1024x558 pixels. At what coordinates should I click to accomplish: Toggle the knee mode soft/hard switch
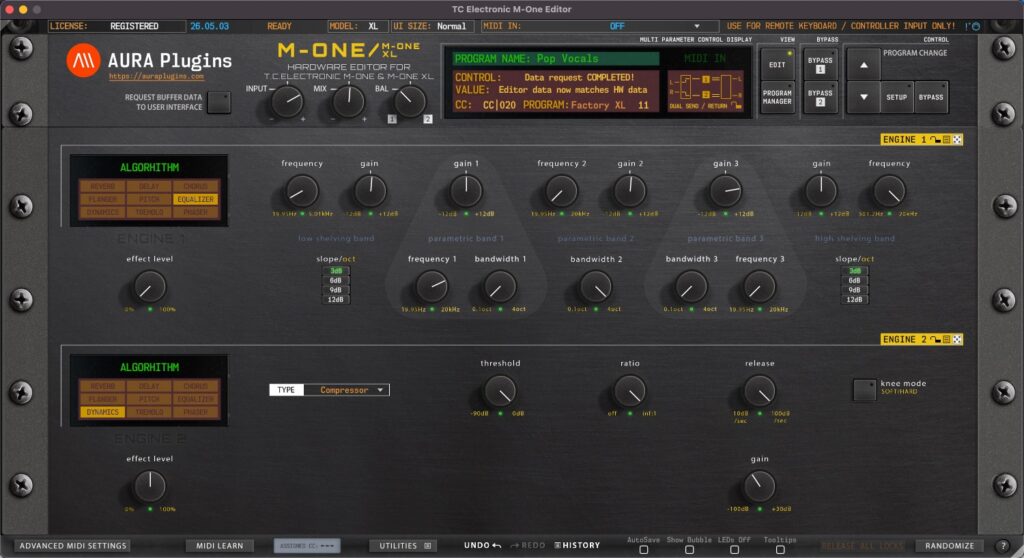click(x=865, y=390)
